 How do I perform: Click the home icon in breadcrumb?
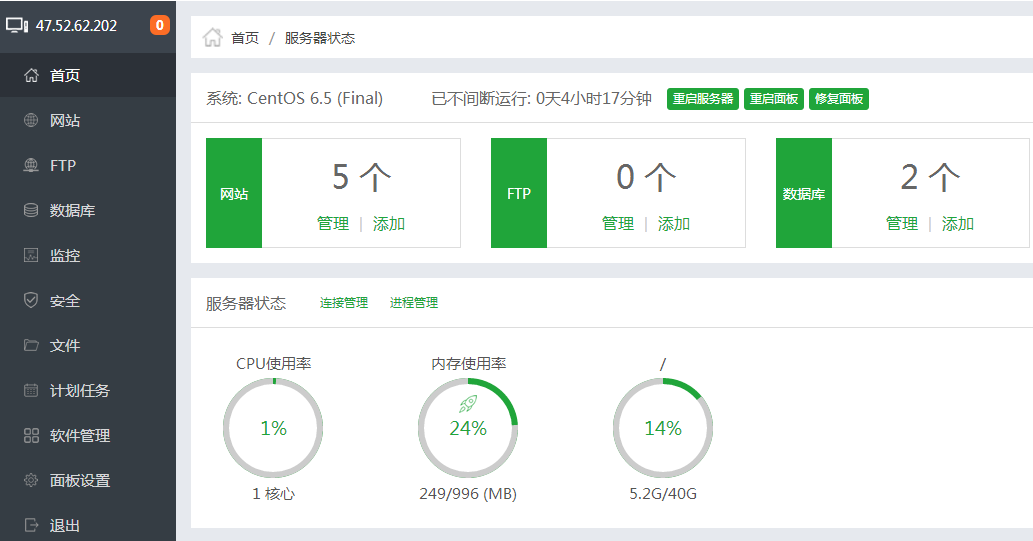212,38
